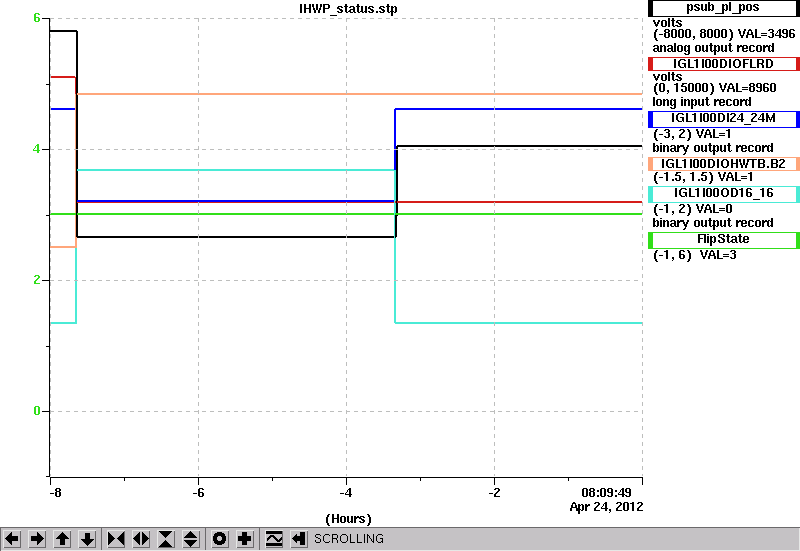Image resolution: width=800 pixels, height=551 pixels.
Task: Shift the plot down with the down arrow
Action: [87, 539]
